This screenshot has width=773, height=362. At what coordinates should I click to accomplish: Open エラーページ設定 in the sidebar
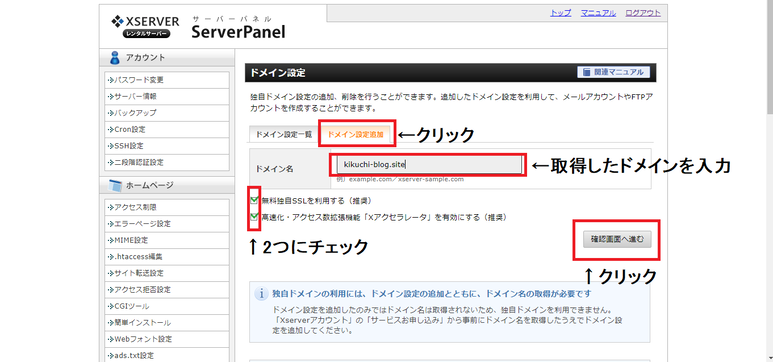click(x=167, y=224)
